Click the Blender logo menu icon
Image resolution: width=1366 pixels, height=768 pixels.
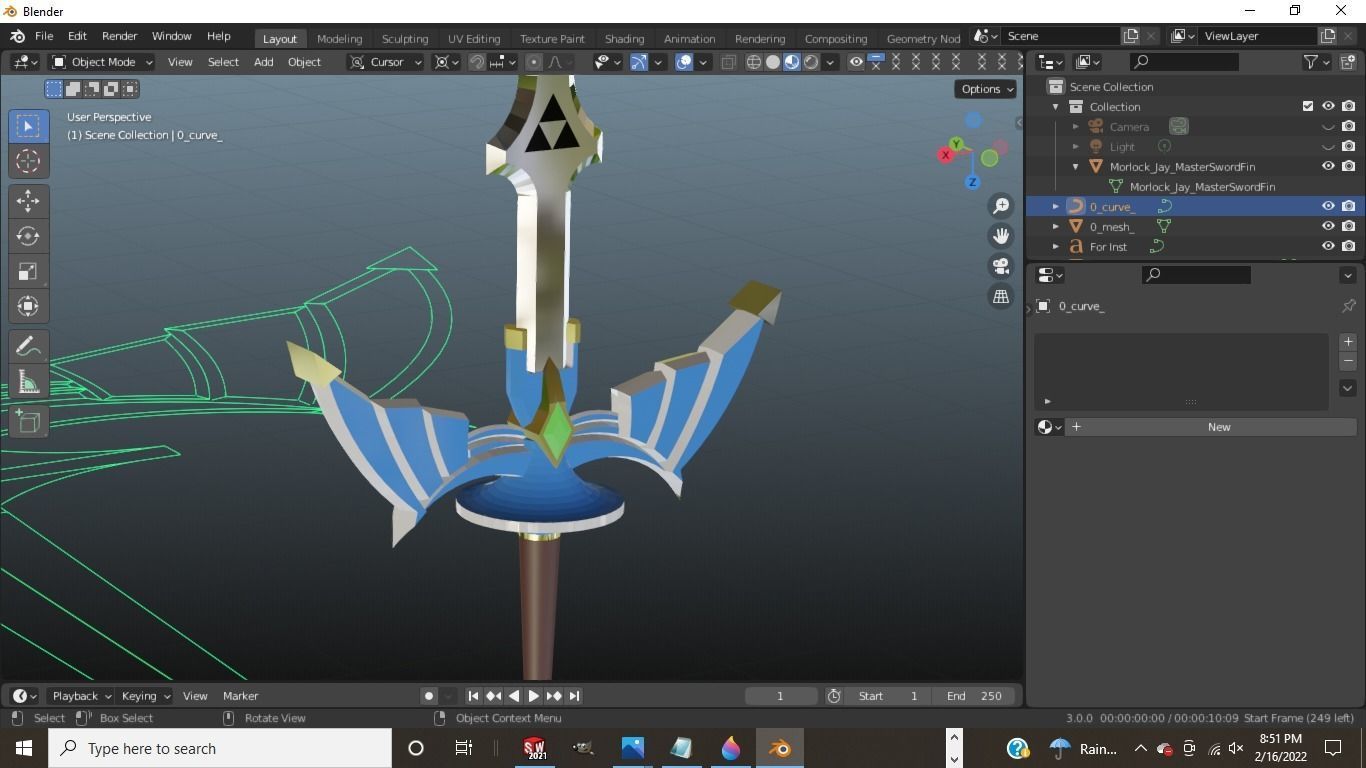coord(17,36)
